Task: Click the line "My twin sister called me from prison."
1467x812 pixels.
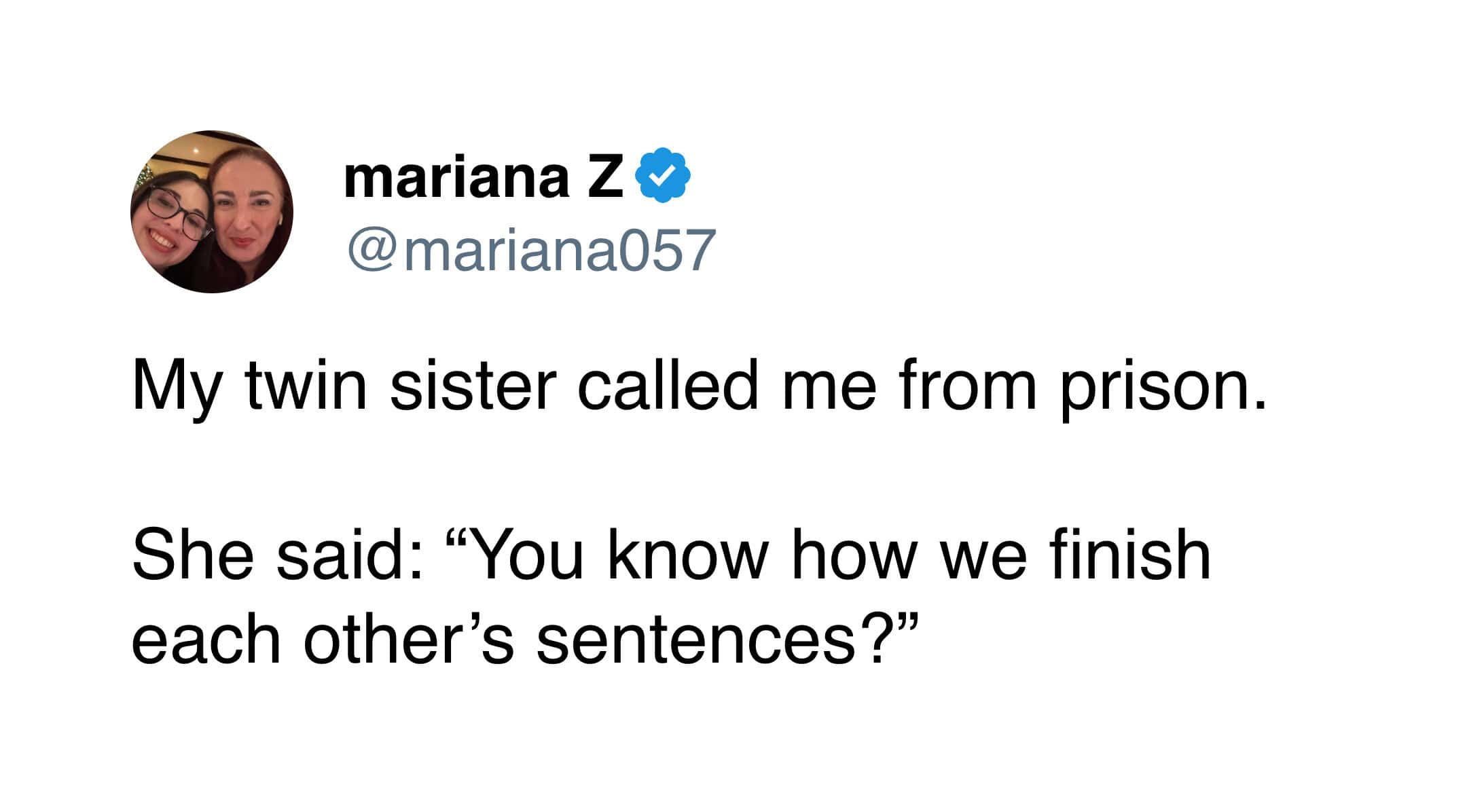Action: (700, 387)
